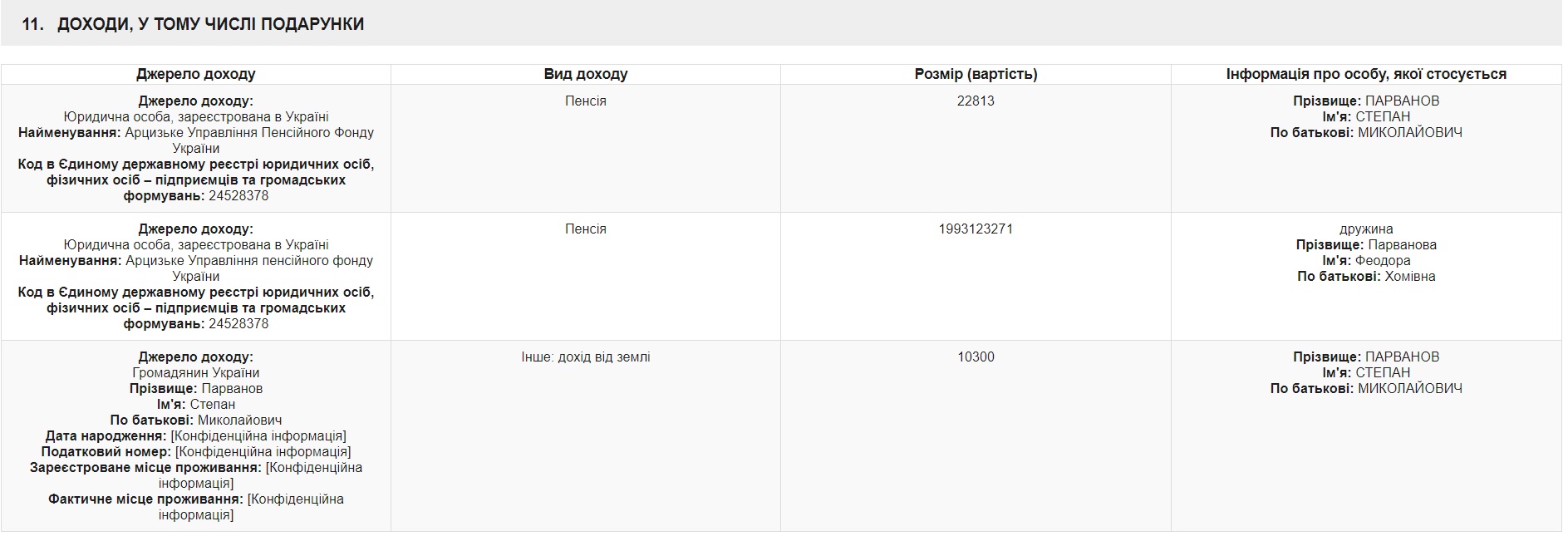Click 'Фактичне місце проживання' label
The width and height of the screenshot is (1568, 541).
coord(145,499)
